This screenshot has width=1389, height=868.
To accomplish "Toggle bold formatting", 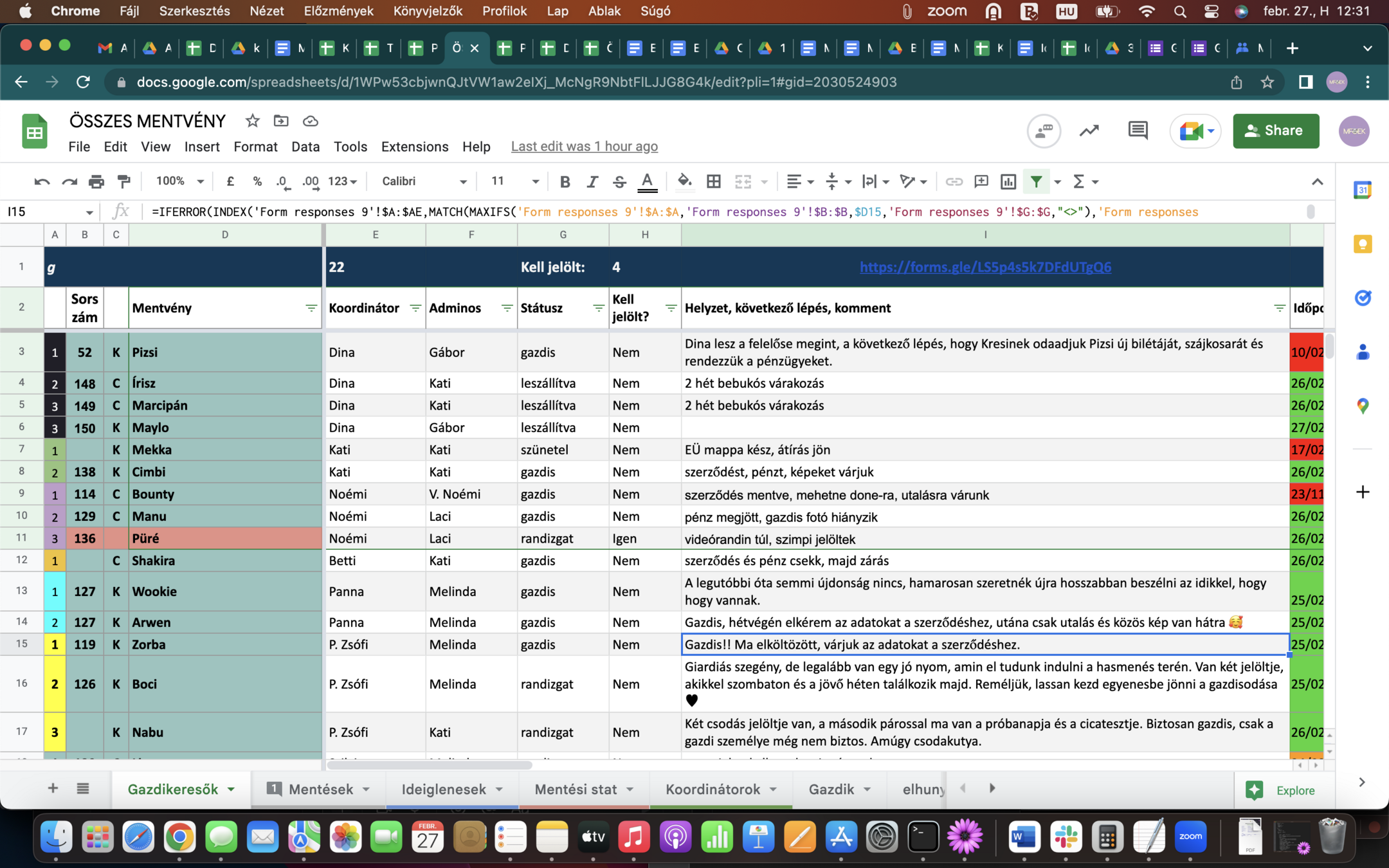I will 565,182.
